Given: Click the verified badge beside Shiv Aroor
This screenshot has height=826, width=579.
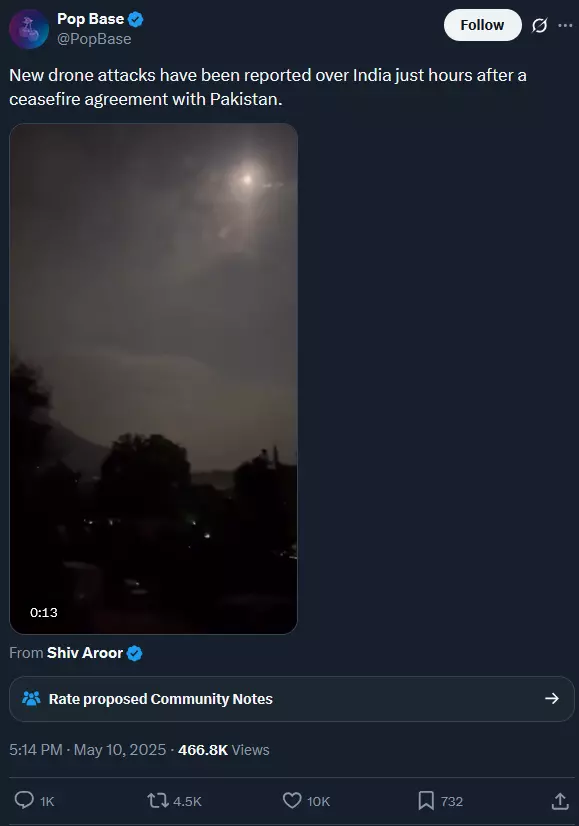Looking at the screenshot, I should coord(135,653).
